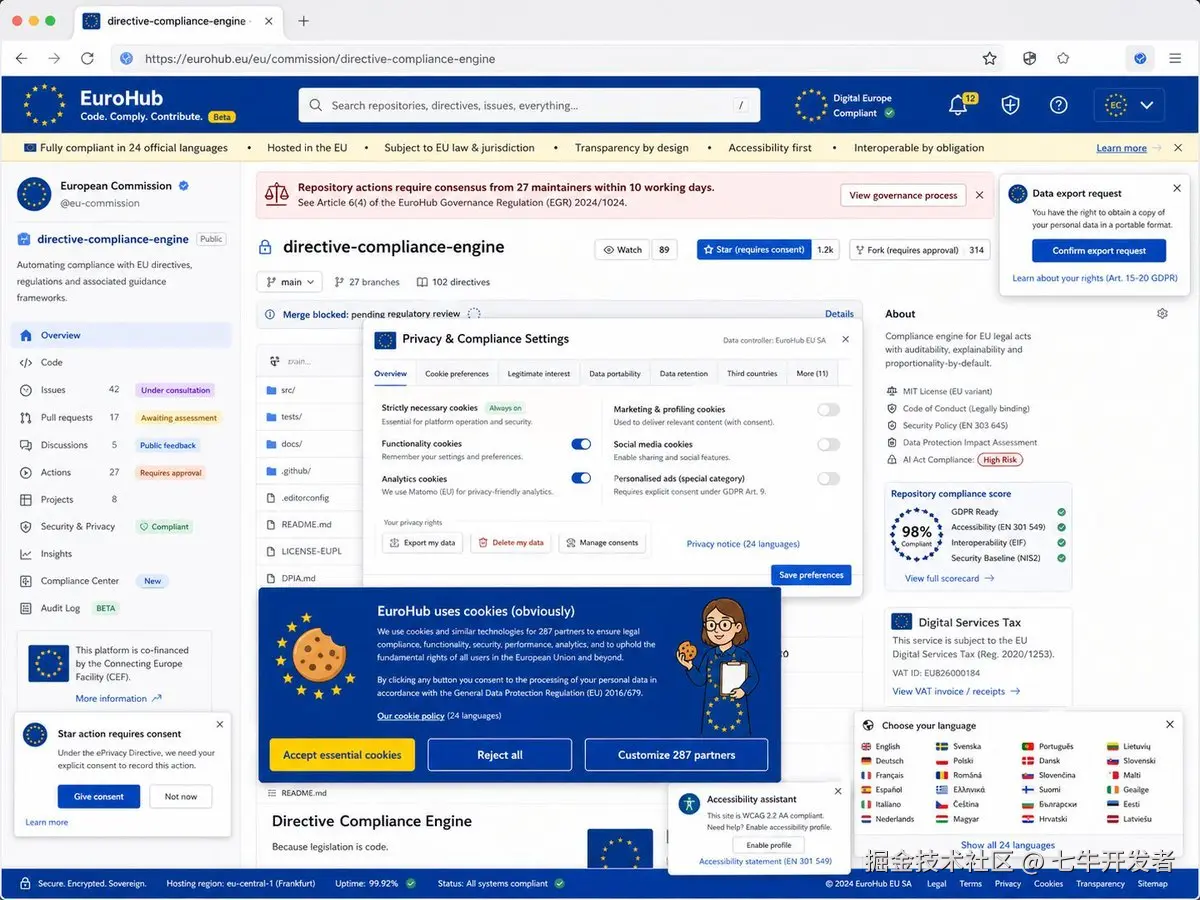Click Save preferences button
Image resolution: width=1200 pixels, height=900 pixels.
(811, 575)
